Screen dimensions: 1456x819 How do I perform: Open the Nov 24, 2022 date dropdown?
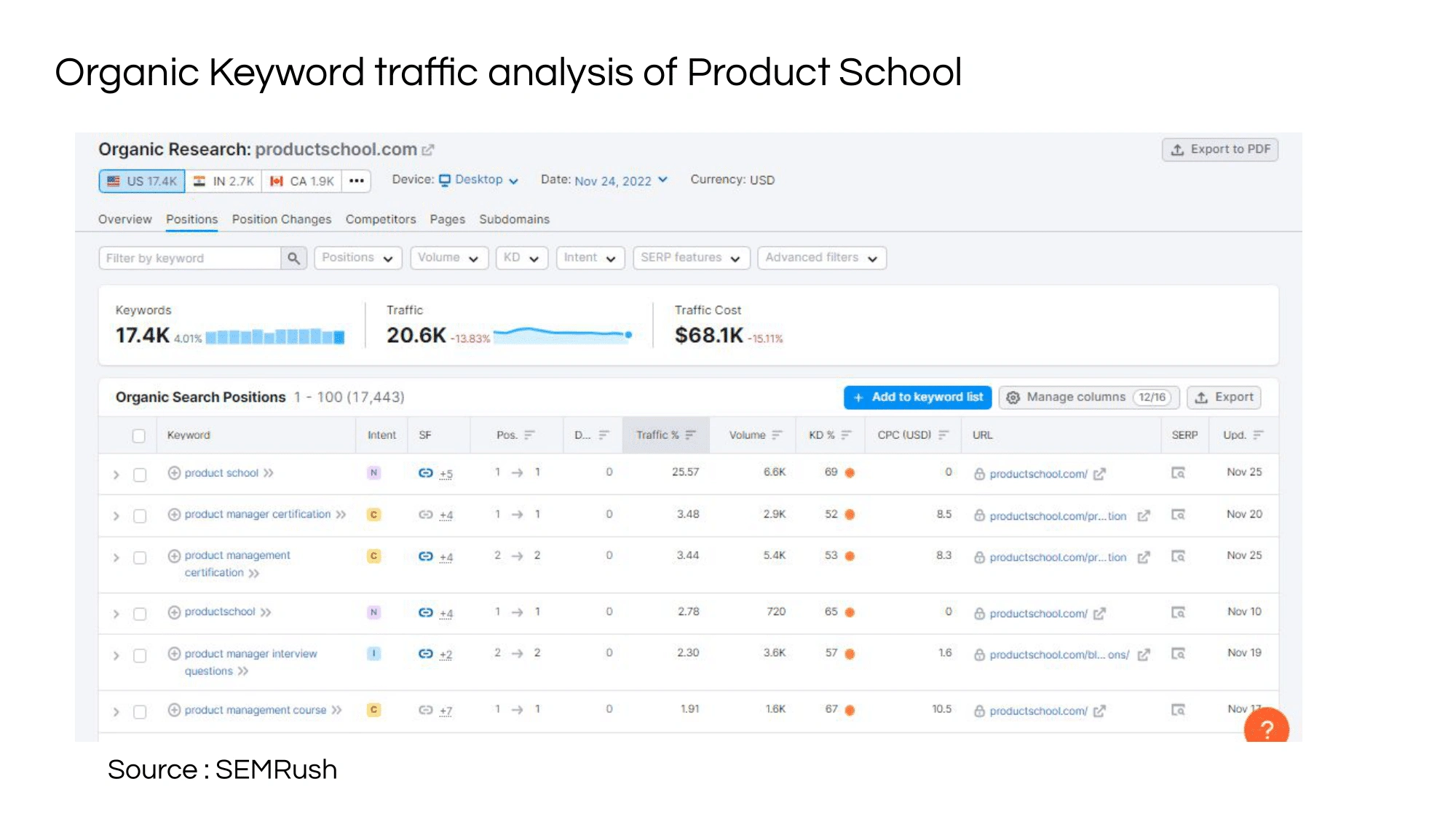click(621, 181)
